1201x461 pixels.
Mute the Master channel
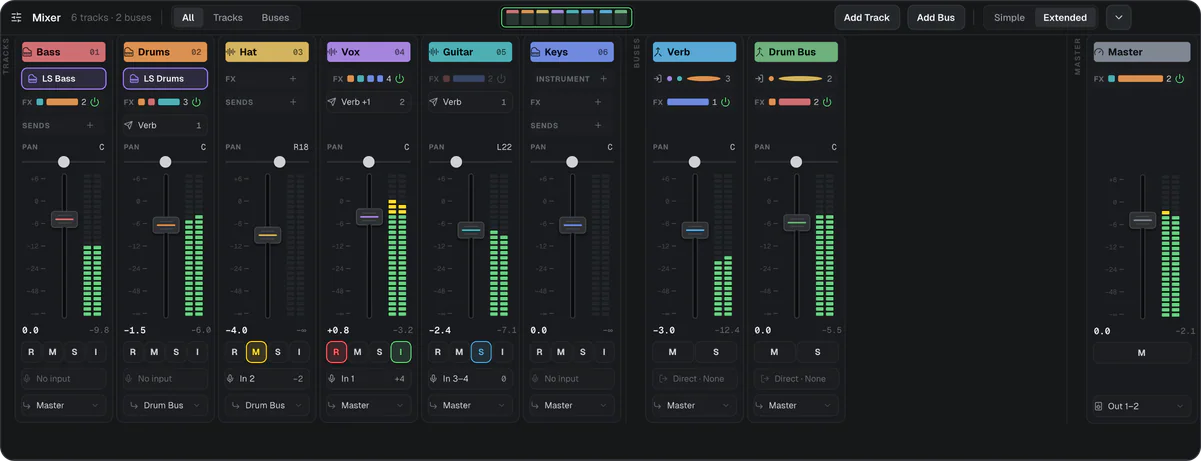(1141, 352)
